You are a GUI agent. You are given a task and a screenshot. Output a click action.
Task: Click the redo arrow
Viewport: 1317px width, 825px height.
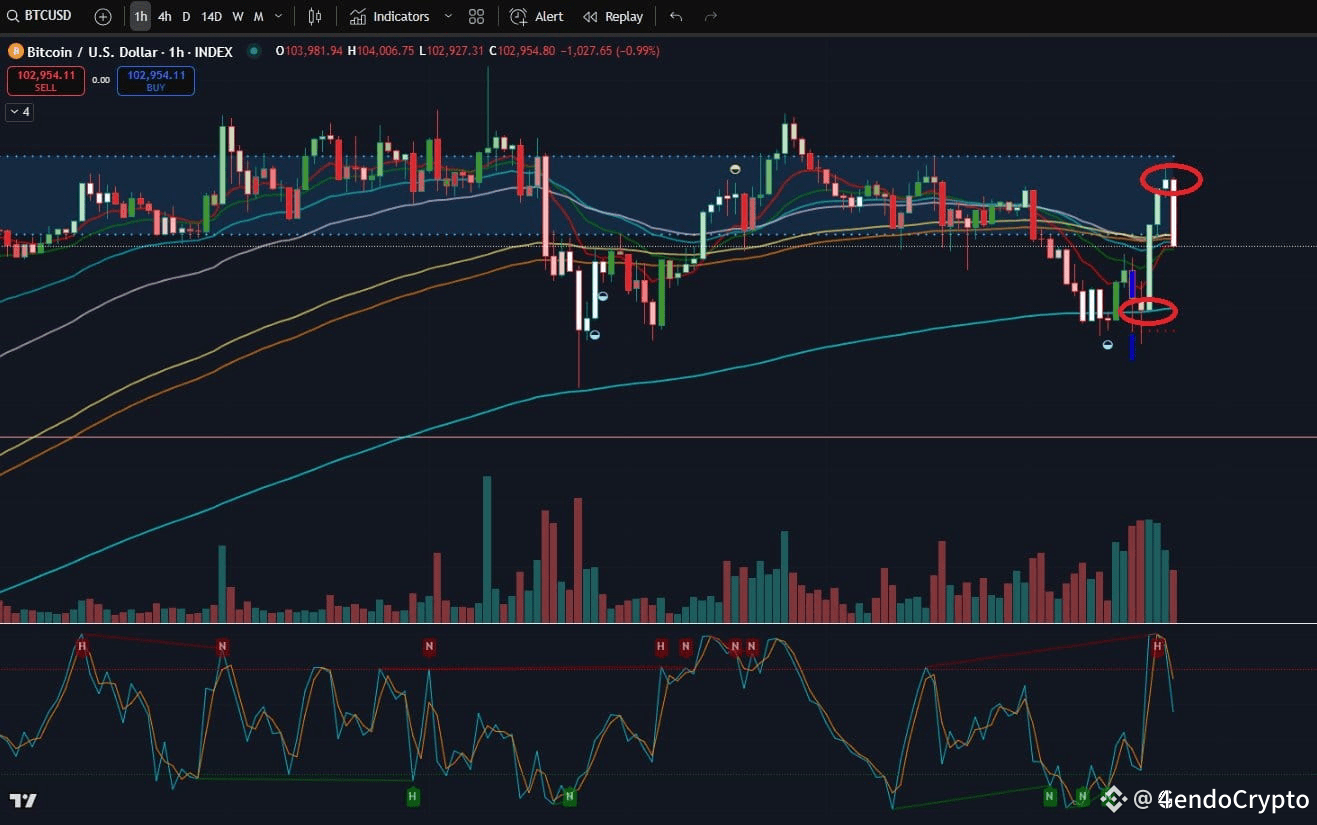711,17
